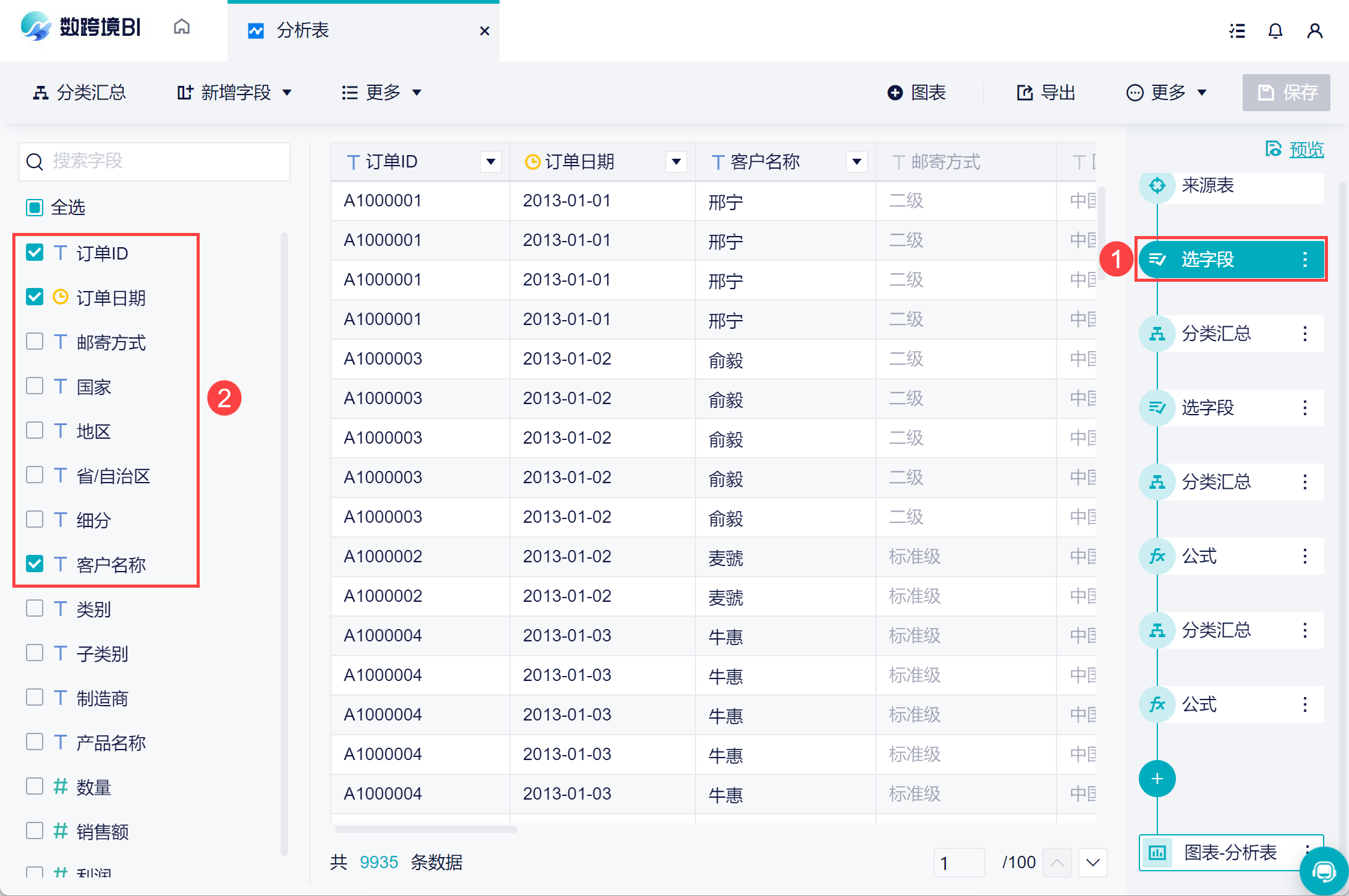
Task: Open the customer service chat bubble
Action: [1323, 871]
